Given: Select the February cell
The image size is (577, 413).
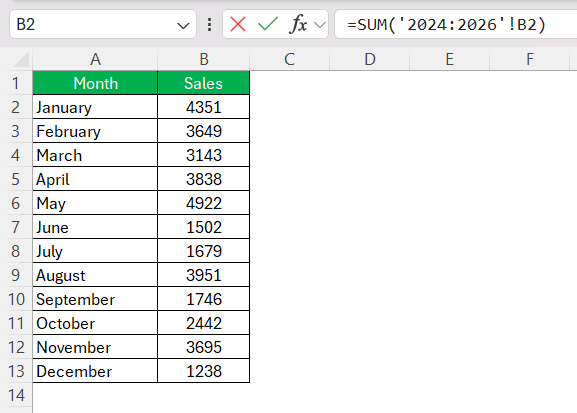Looking at the screenshot, I should (x=95, y=131).
